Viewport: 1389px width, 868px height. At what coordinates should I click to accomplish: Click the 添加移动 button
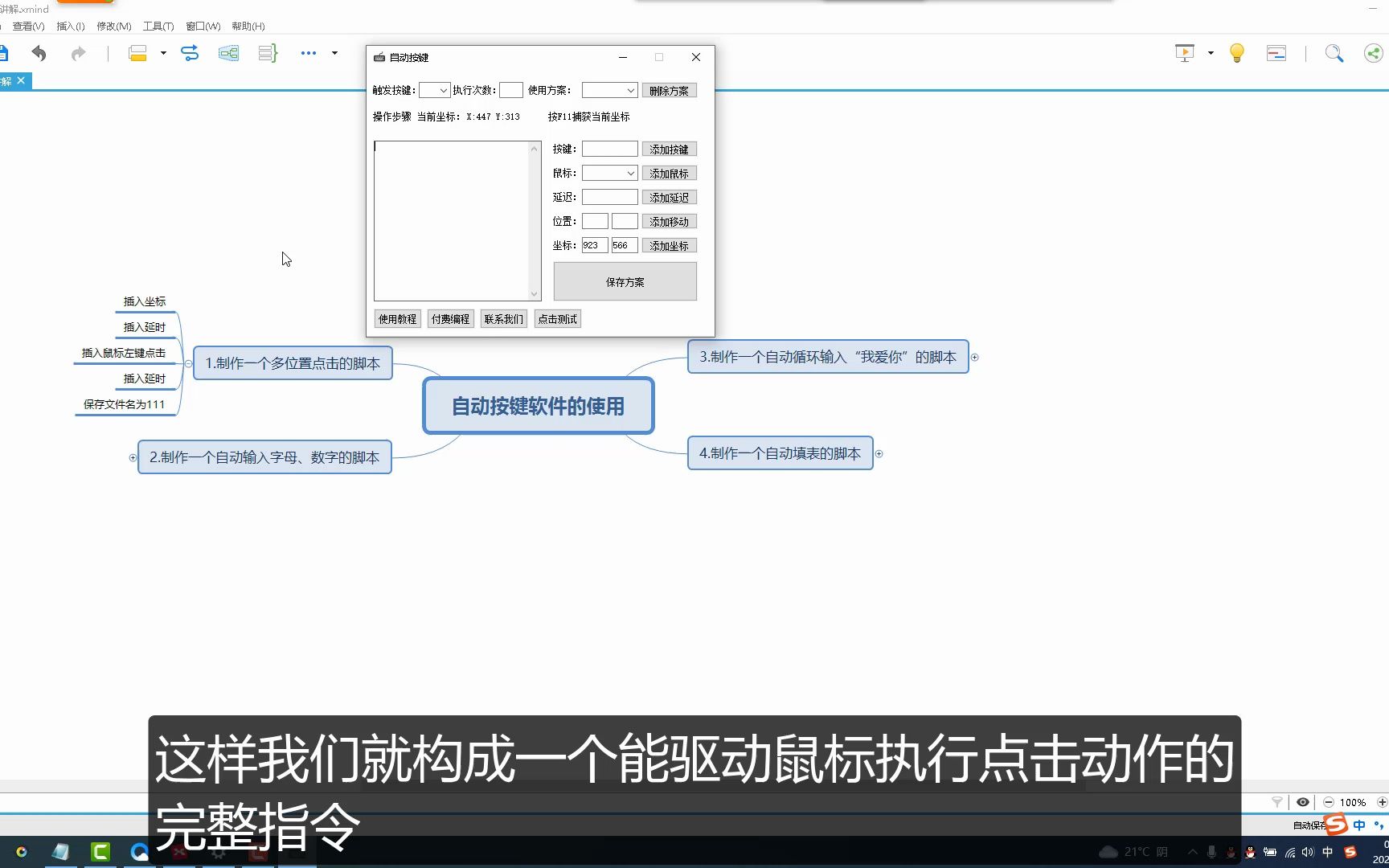pyautogui.click(x=670, y=222)
